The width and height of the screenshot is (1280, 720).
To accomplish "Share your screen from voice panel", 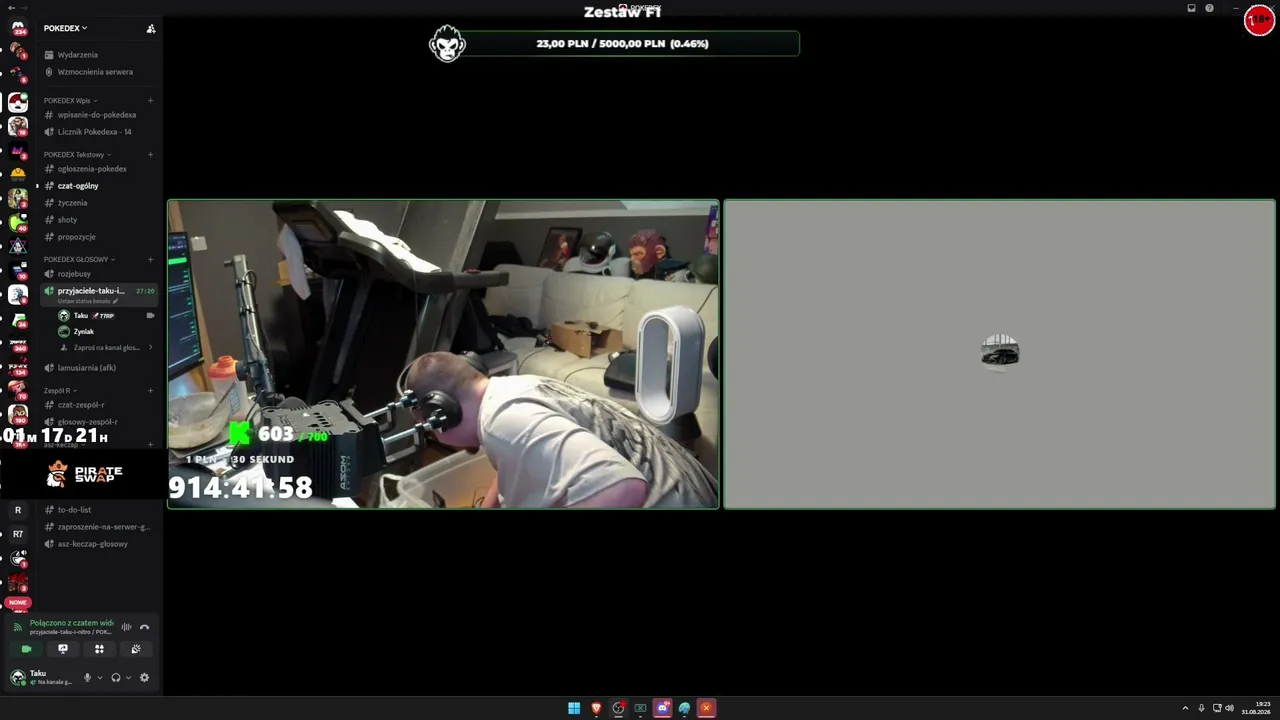I will pyautogui.click(x=63, y=649).
